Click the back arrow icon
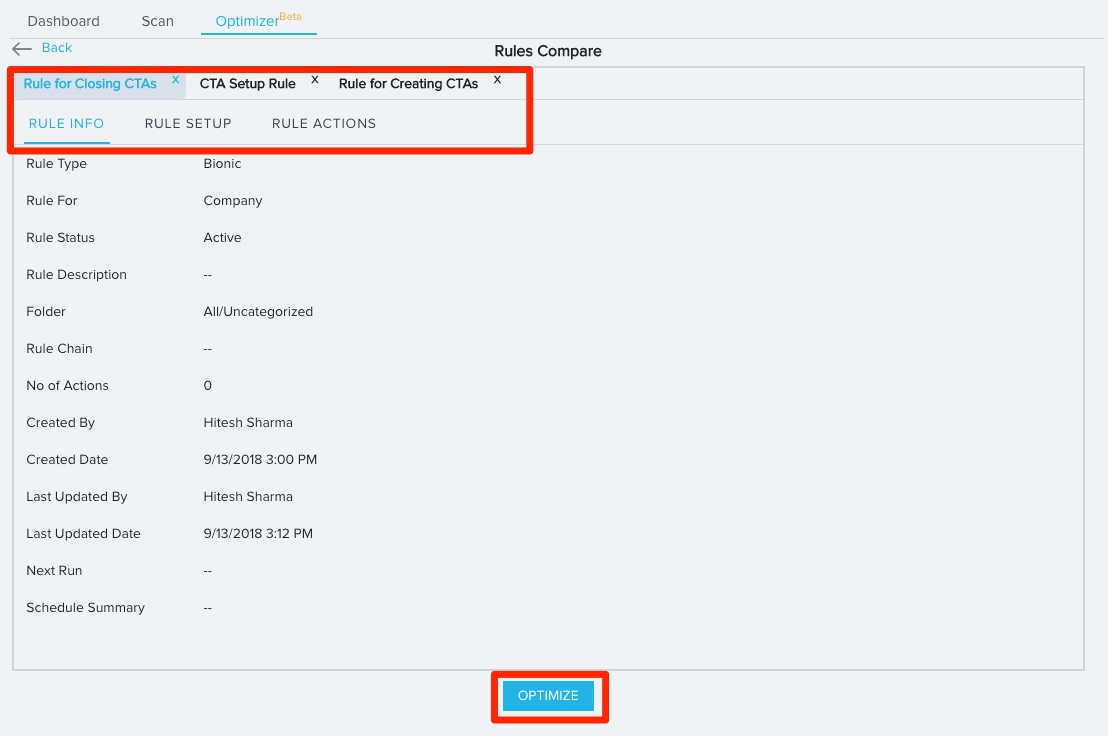Screen dimensions: 1108x736 (x=22, y=48)
